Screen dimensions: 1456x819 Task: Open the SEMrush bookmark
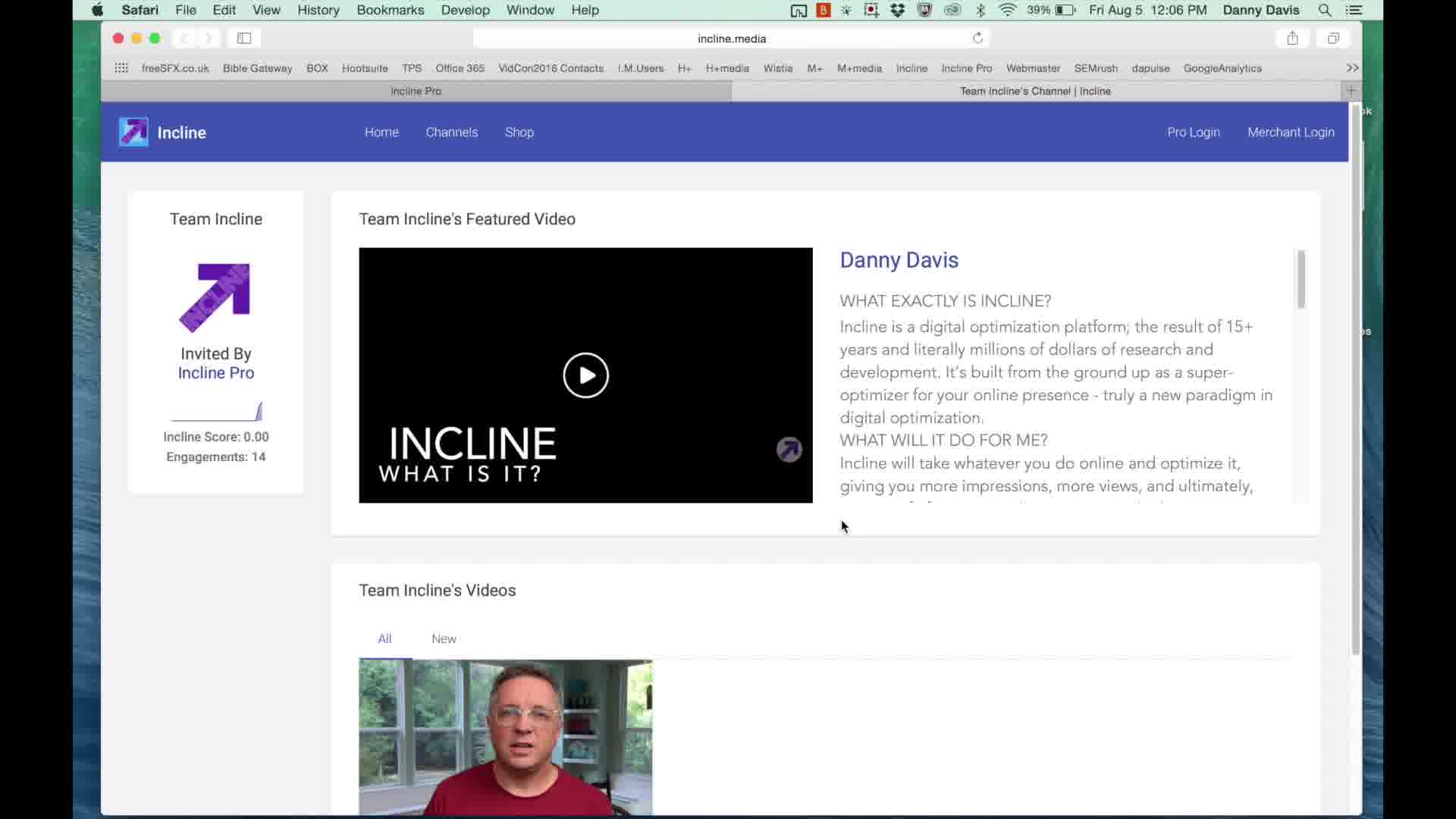[1096, 68]
